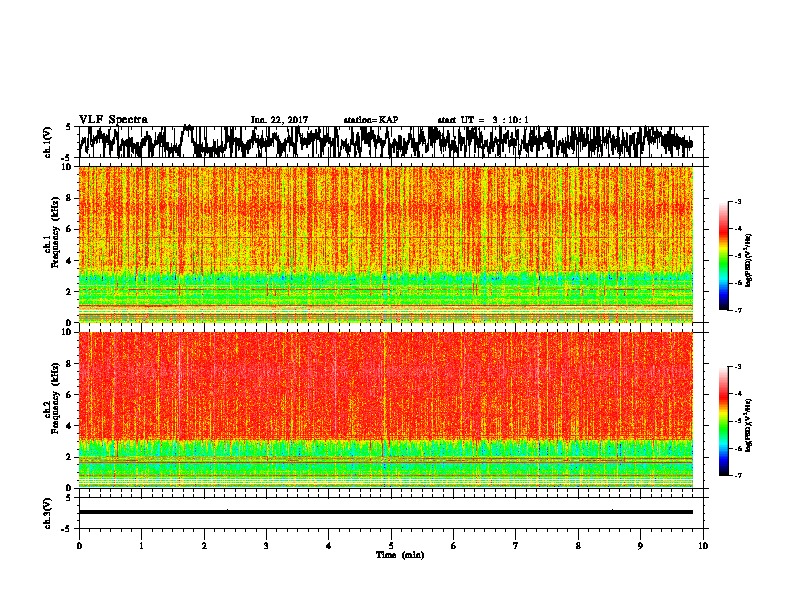Screen dimensions: 792x612
Task: Click the "station=KAP" header label
Action: pos(371,120)
